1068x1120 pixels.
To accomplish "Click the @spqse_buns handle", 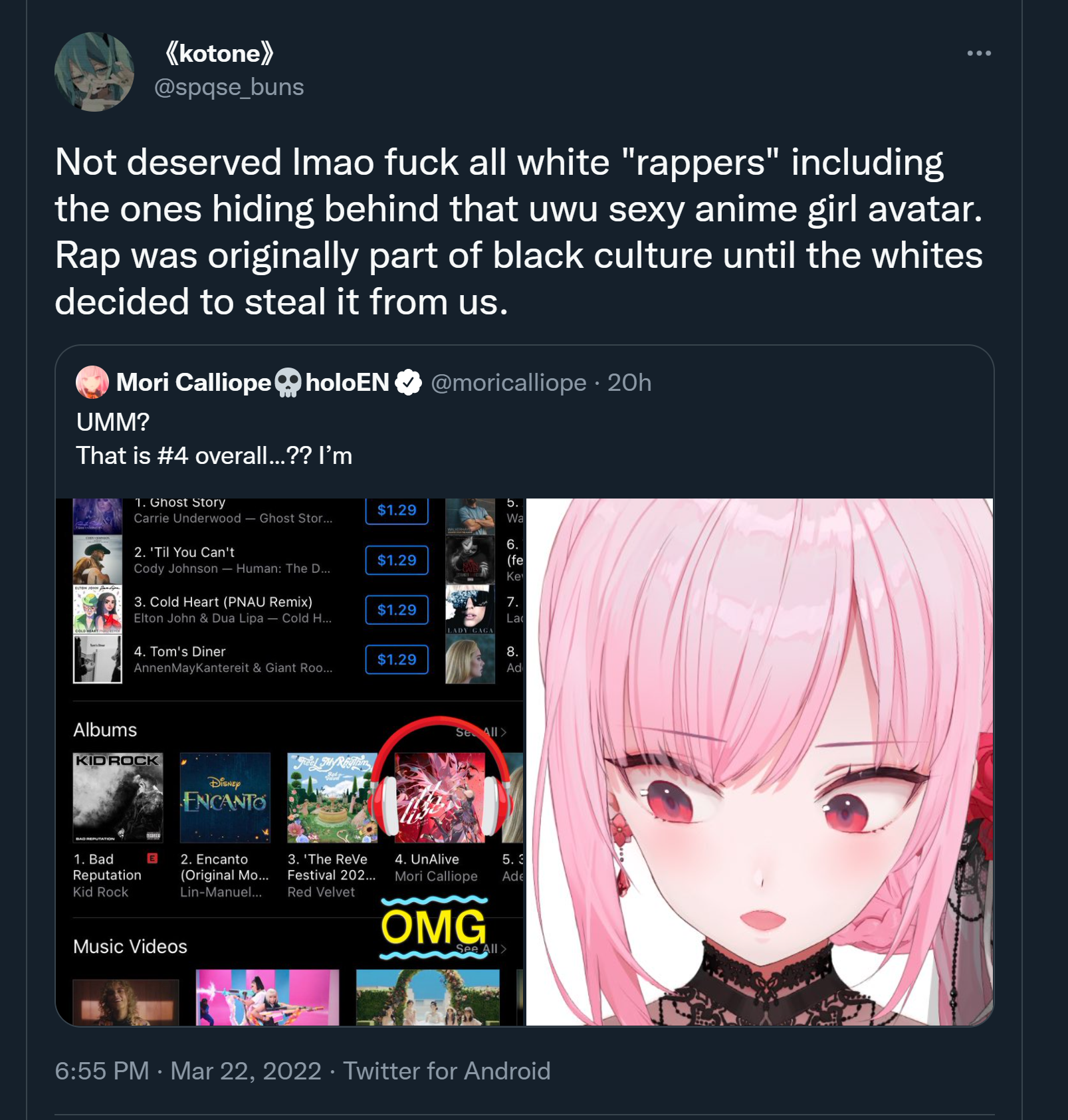I will (229, 87).
